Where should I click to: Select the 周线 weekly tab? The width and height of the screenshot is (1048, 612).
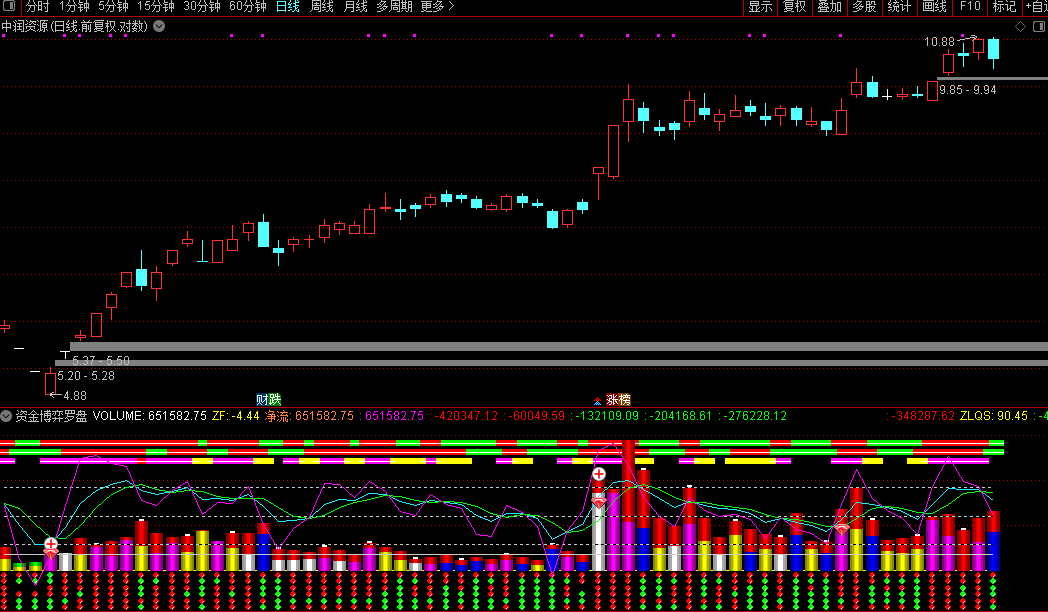pos(322,7)
